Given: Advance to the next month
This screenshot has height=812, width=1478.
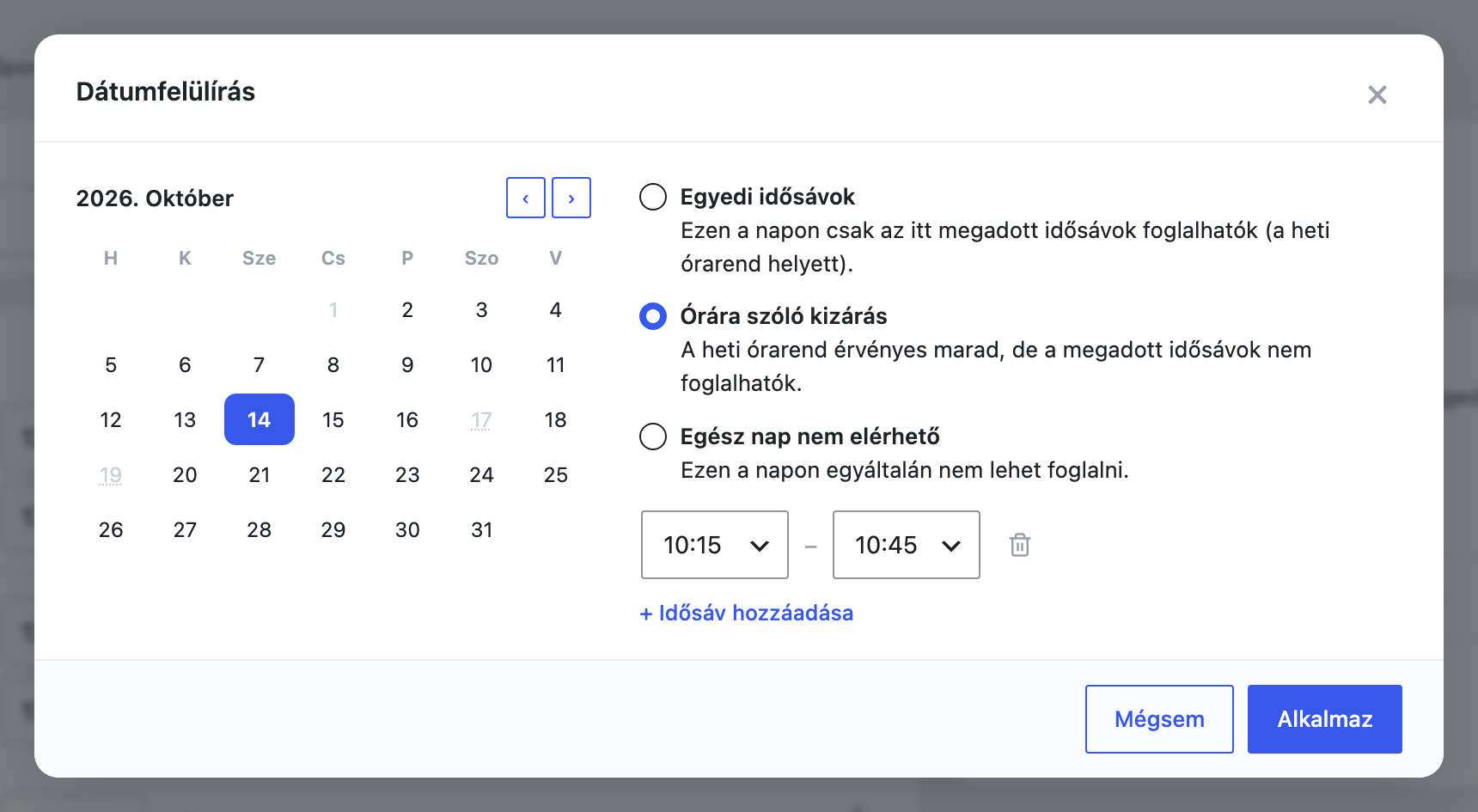Looking at the screenshot, I should coord(571,198).
